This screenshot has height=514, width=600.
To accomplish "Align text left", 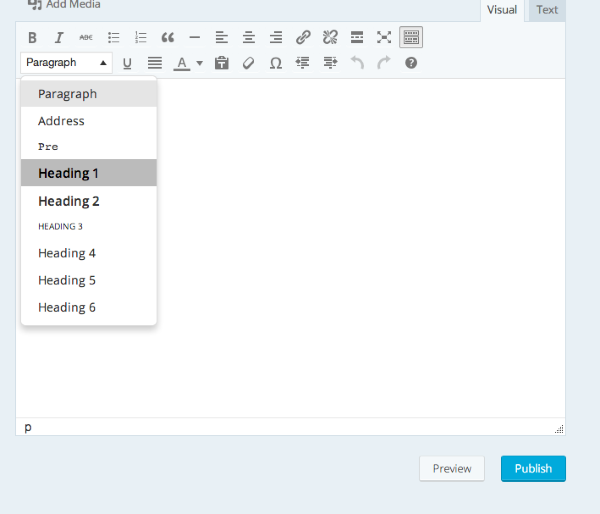I will point(222,38).
